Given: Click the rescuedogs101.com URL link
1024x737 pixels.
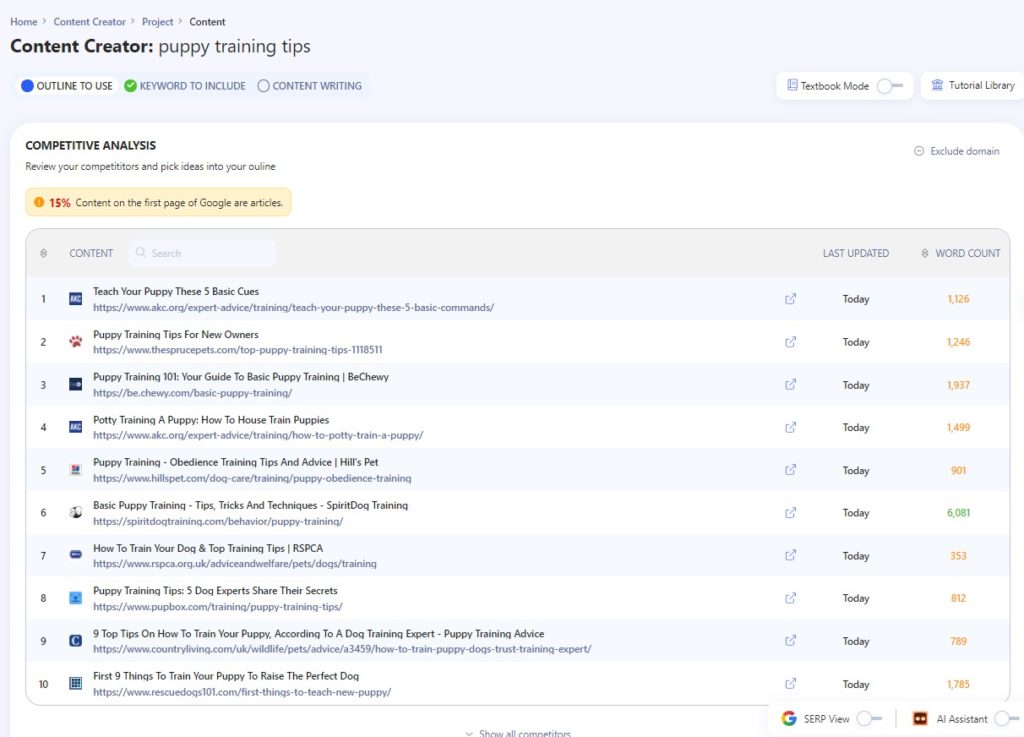Looking at the screenshot, I should [x=242, y=692].
